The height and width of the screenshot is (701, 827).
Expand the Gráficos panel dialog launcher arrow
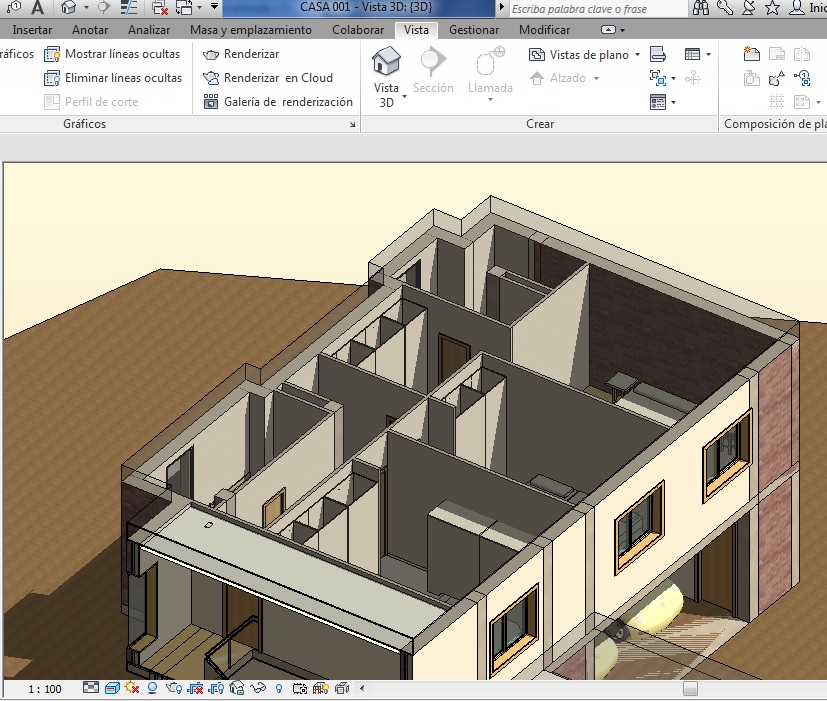pos(352,125)
